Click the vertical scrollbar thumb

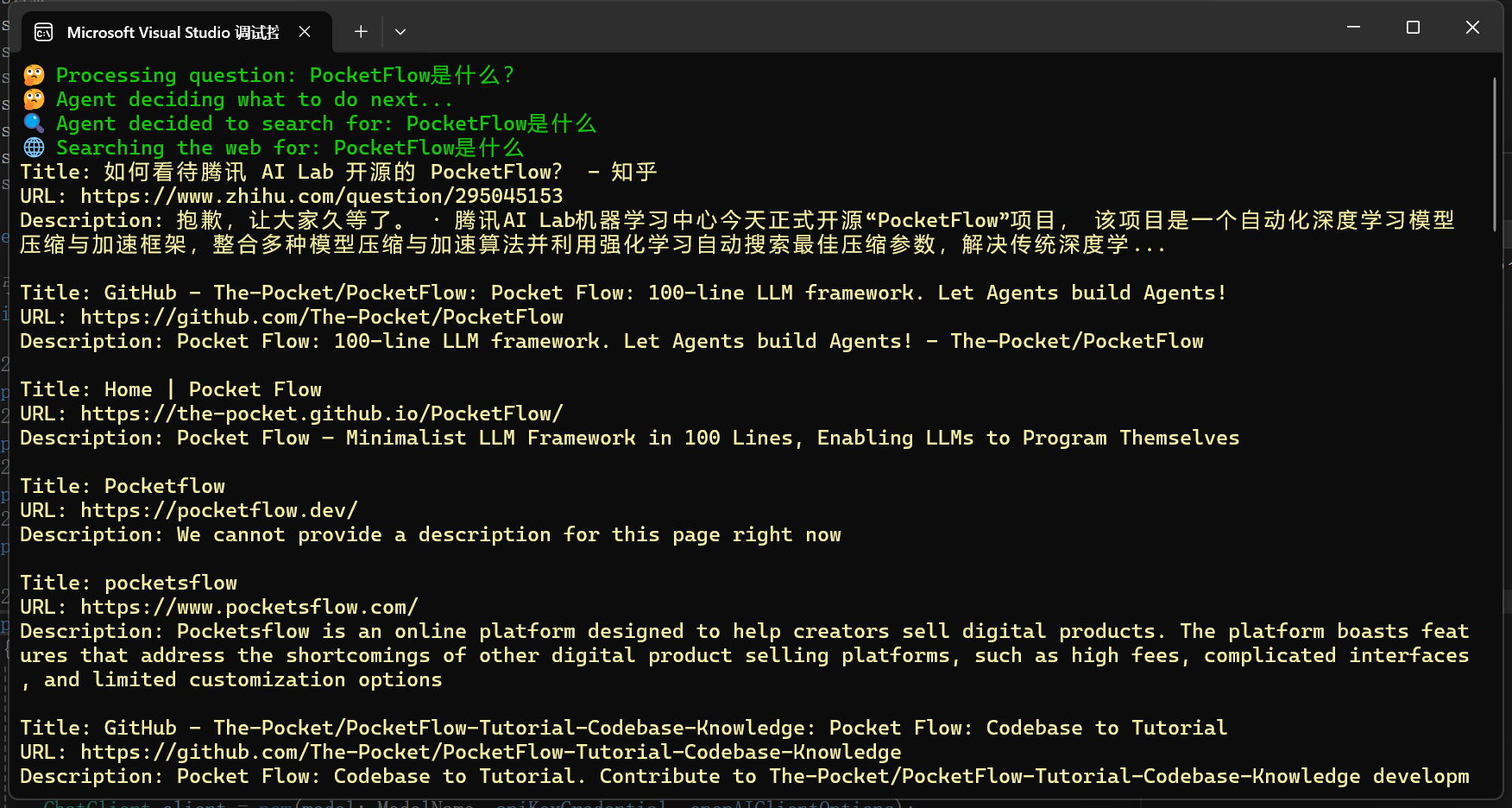coord(1494,155)
